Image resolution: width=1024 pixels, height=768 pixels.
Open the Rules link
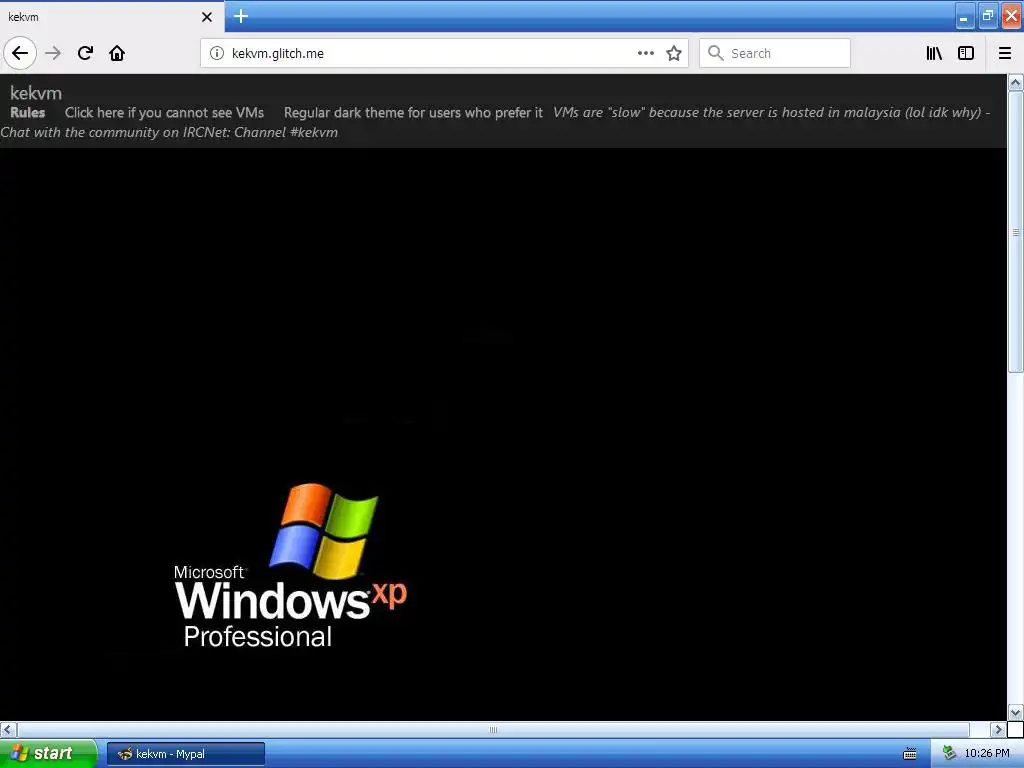coord(27,112)
